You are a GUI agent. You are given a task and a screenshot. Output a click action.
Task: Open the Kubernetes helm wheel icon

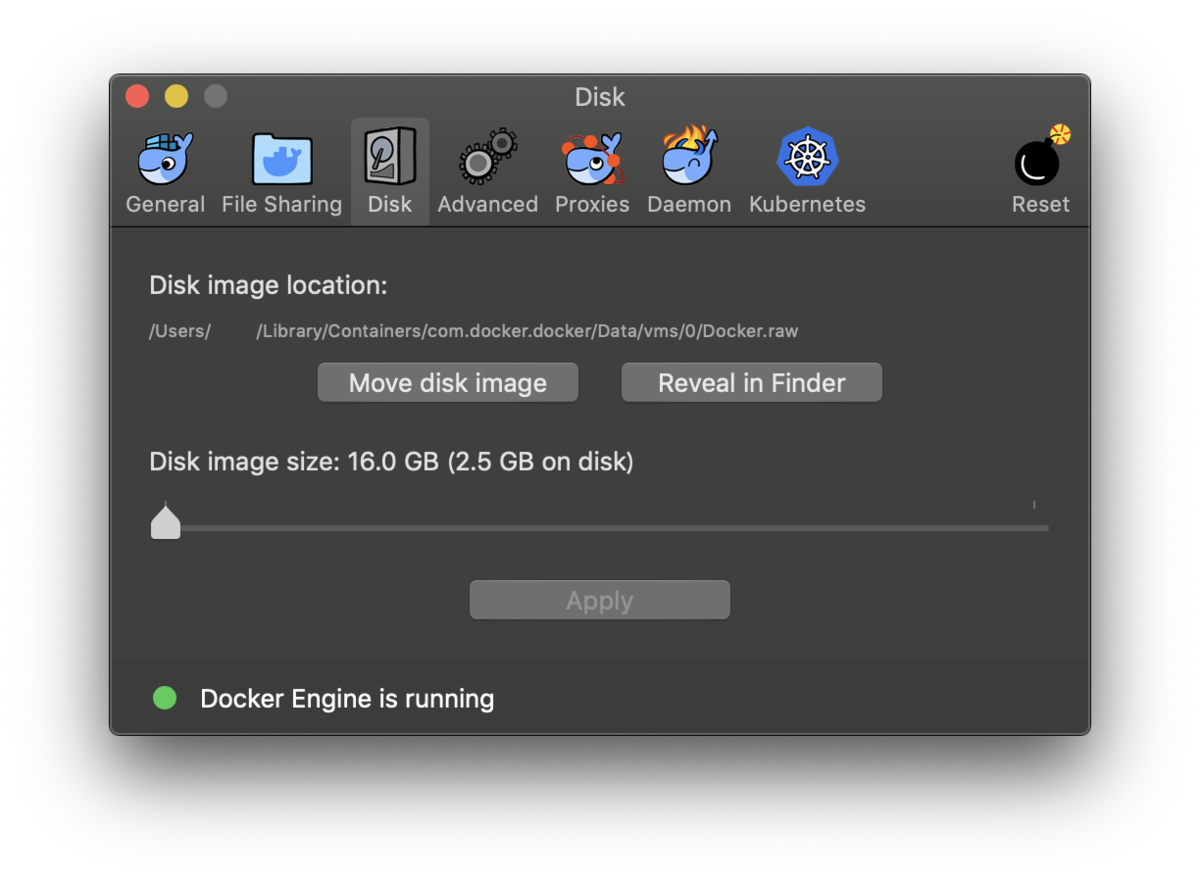(807, 157)
